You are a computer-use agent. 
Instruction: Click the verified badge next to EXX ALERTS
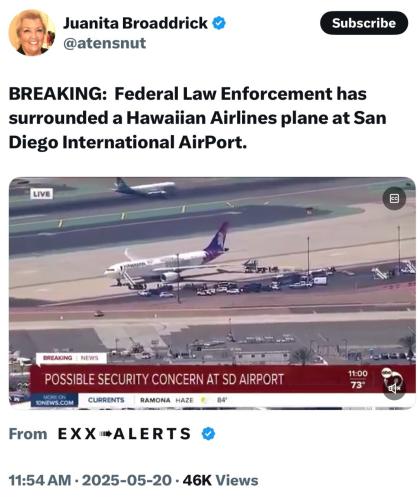pyautogui.click(x=209, y=434)
